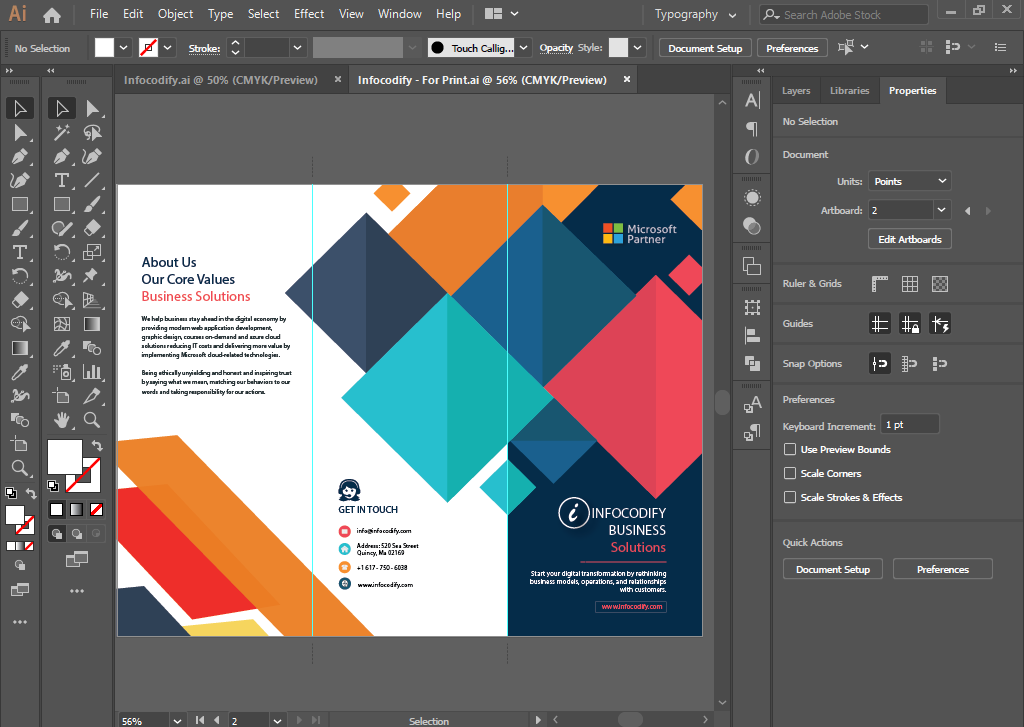Click the fill color swatch in control bar
Screen dimensions: 1024x727
[105, 48]
